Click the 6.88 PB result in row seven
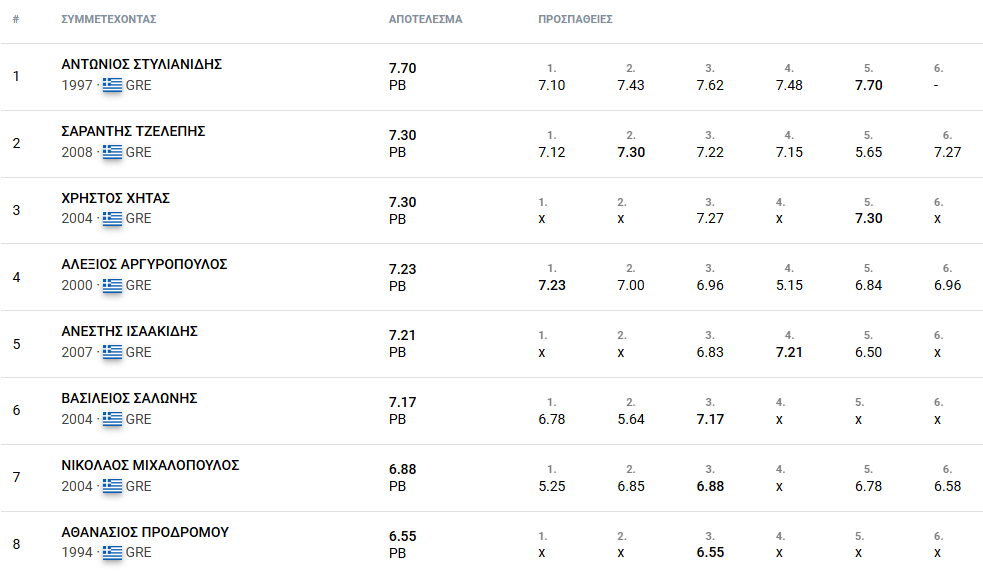 tap(402, 478)
